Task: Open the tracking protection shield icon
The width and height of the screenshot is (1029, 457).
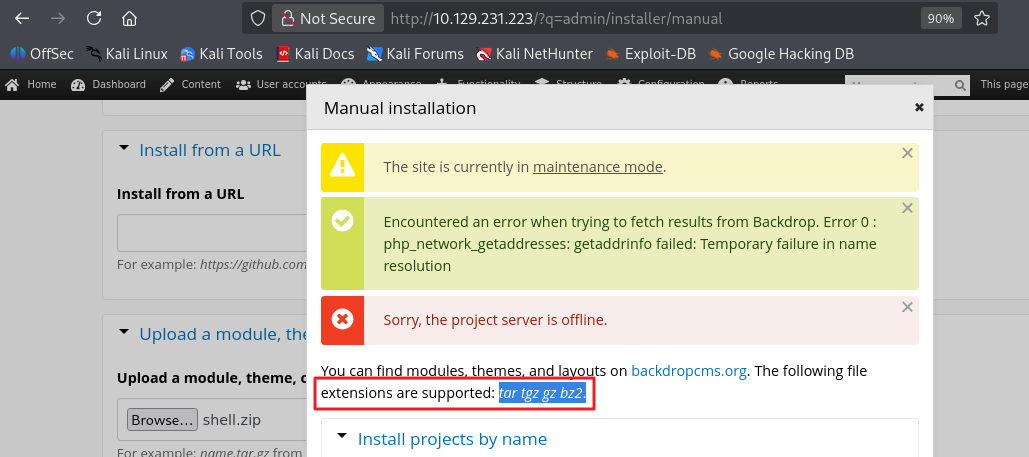Action: 258,18
